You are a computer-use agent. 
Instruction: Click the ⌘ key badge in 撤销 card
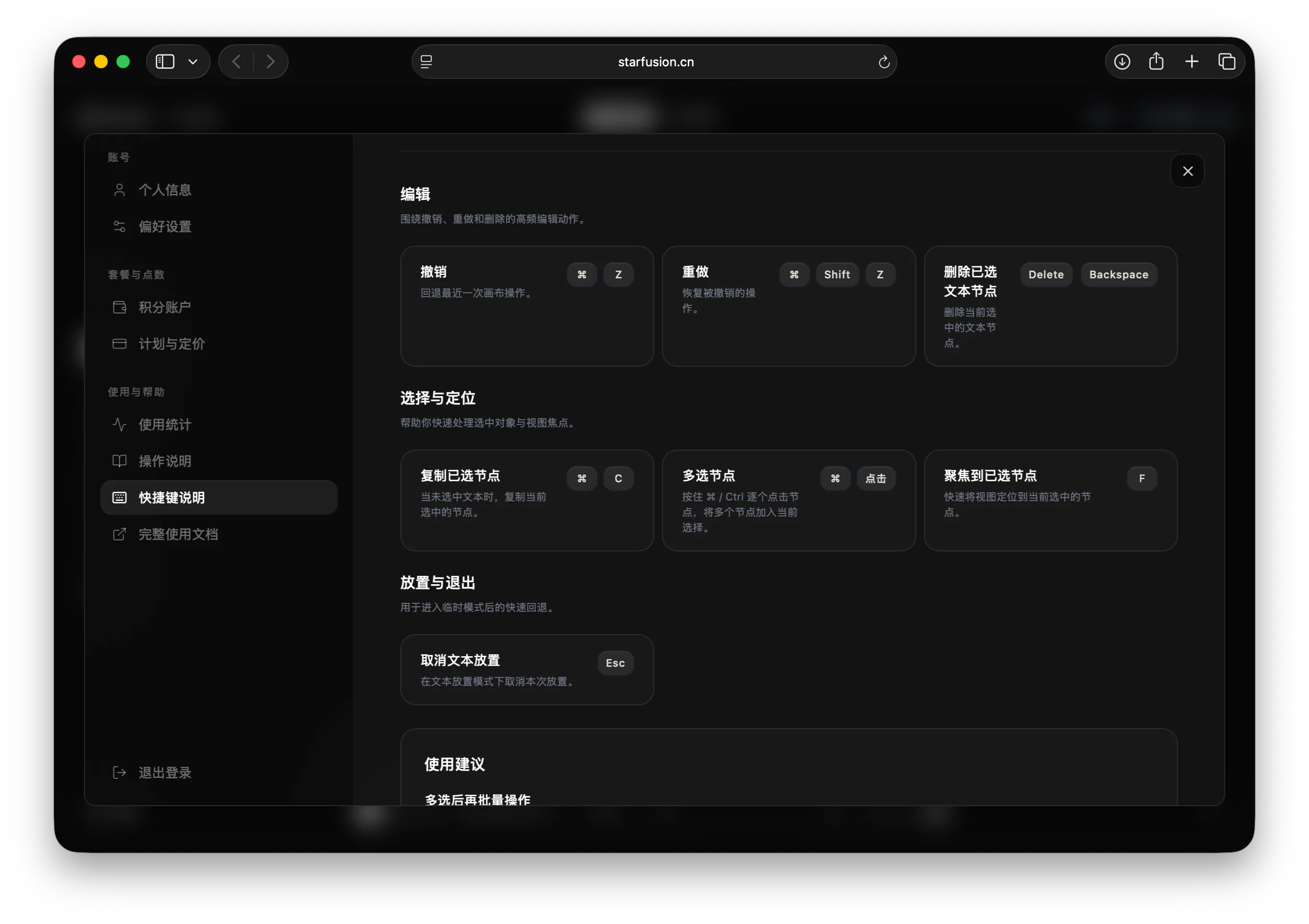[581, 275]
